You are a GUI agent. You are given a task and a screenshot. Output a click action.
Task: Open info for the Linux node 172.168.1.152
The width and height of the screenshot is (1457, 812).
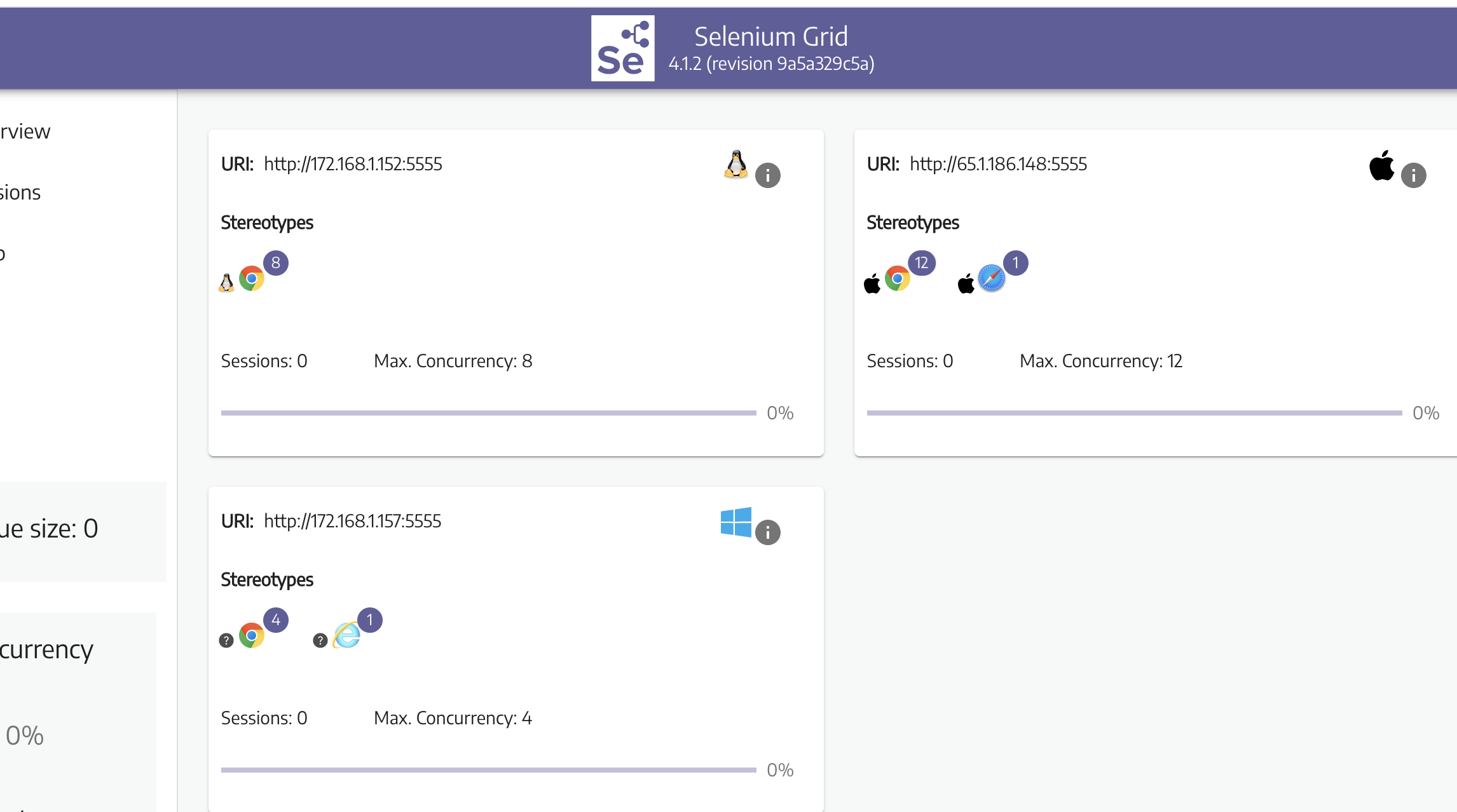(767, 175)
